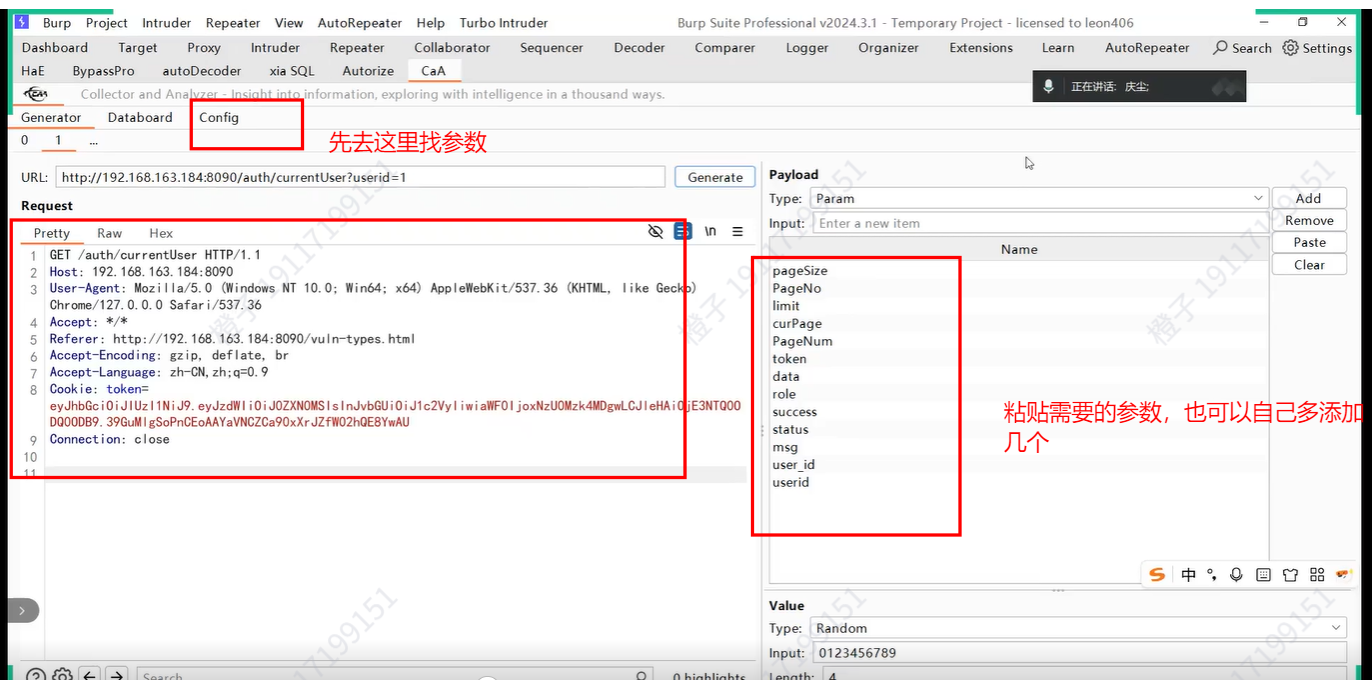Click the Add payload button
Viewport: 1372px width, 680px height.
click(1309, 198)
